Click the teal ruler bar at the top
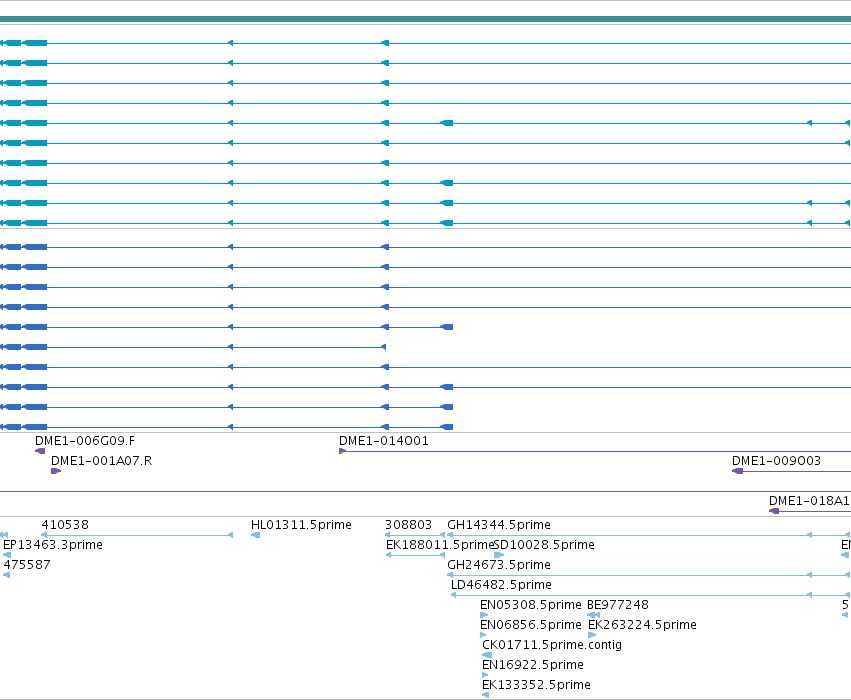 [x=426, y=19]
